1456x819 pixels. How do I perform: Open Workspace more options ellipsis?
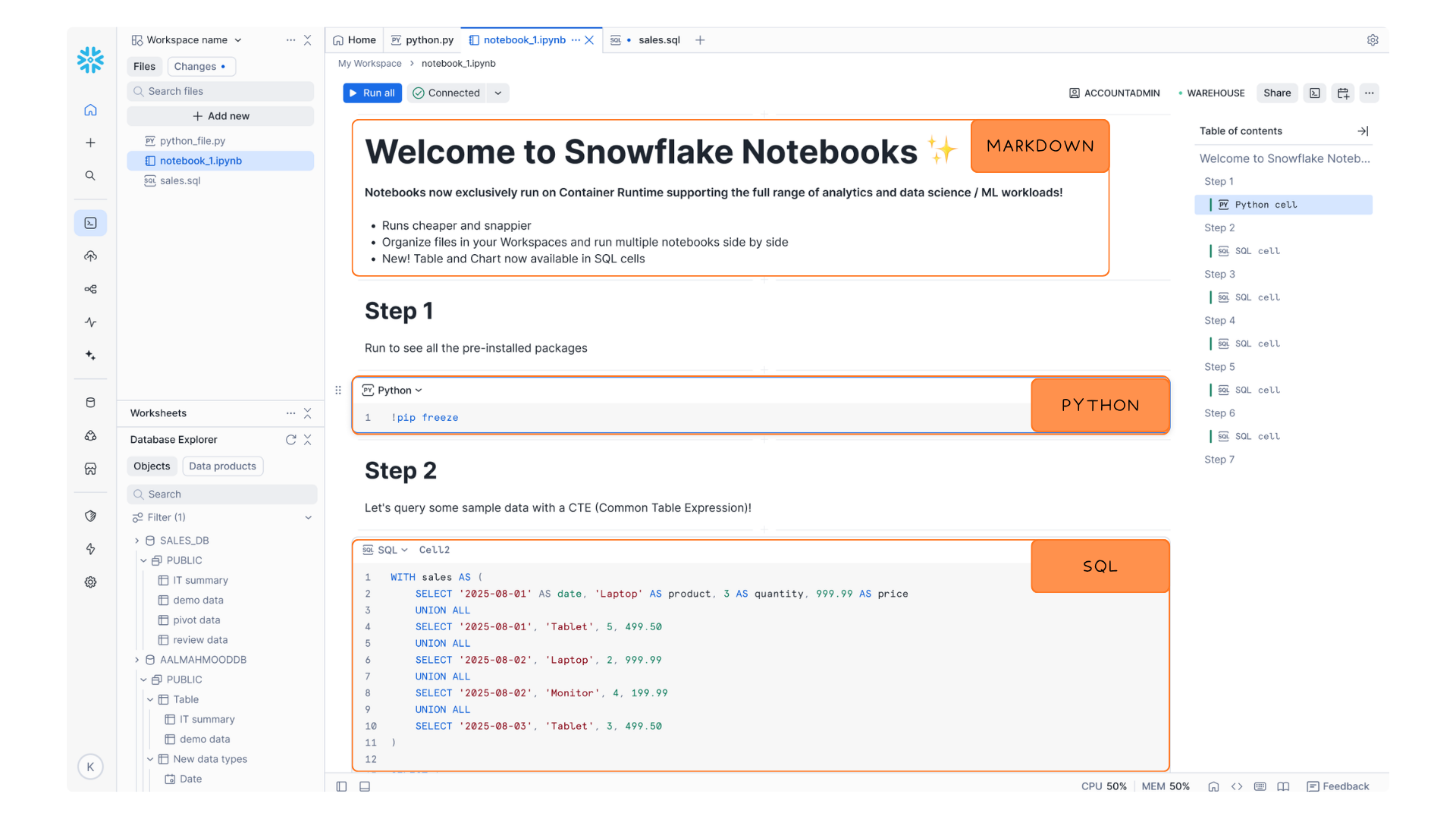point(290,40)
